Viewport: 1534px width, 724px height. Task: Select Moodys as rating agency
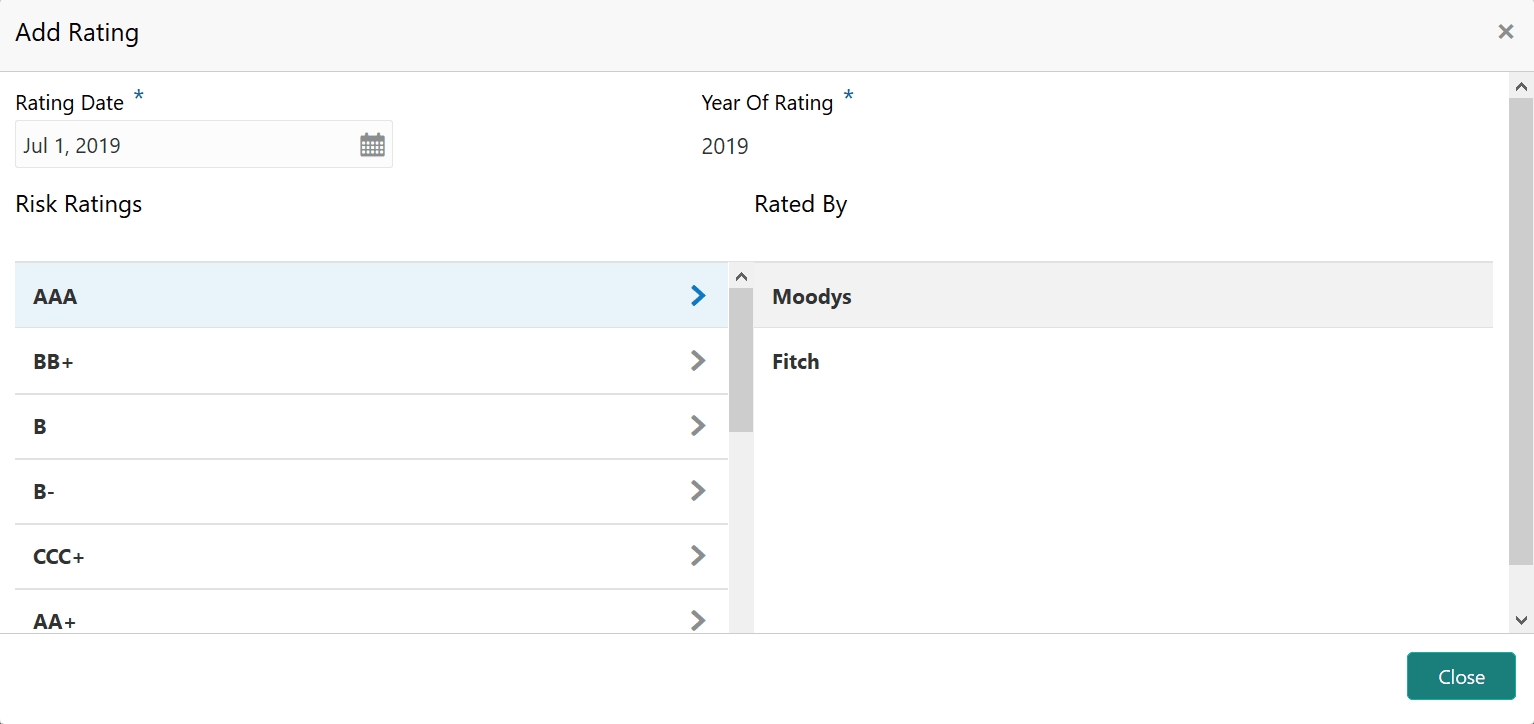[812, 297]
